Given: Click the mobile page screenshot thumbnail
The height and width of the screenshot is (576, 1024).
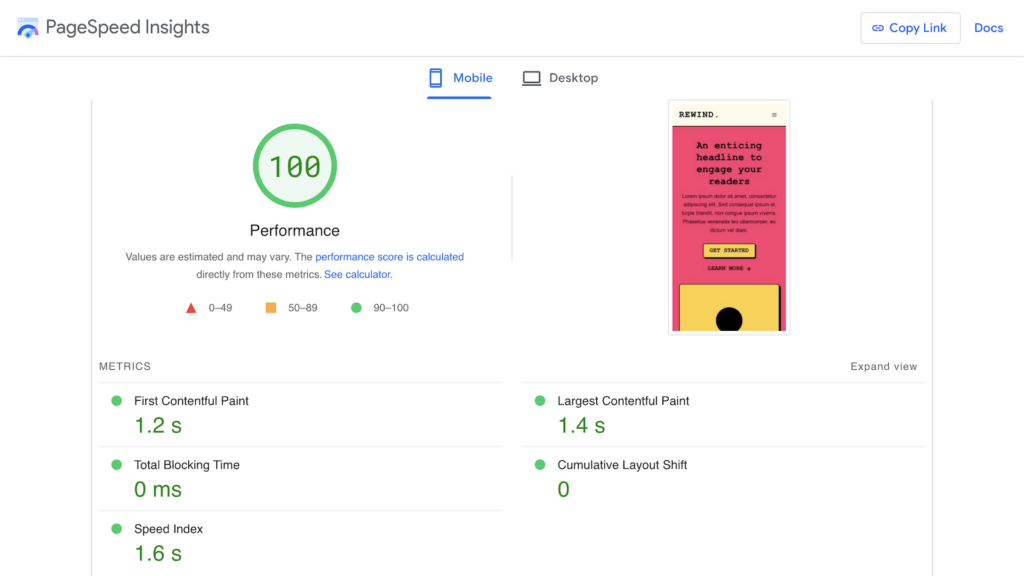Looking at the screenshot, I should 729,217.
